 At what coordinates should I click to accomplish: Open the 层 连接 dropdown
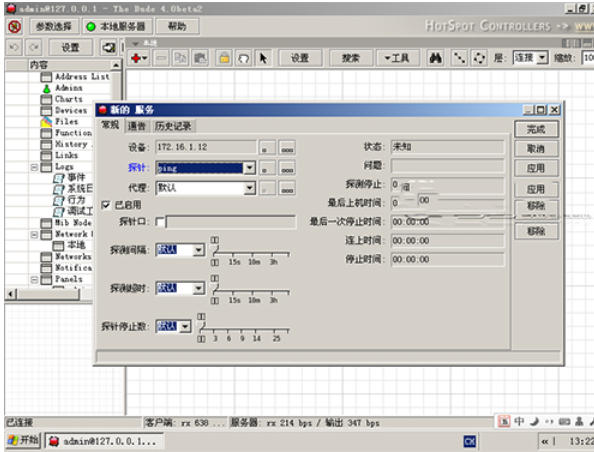point(542,58)
